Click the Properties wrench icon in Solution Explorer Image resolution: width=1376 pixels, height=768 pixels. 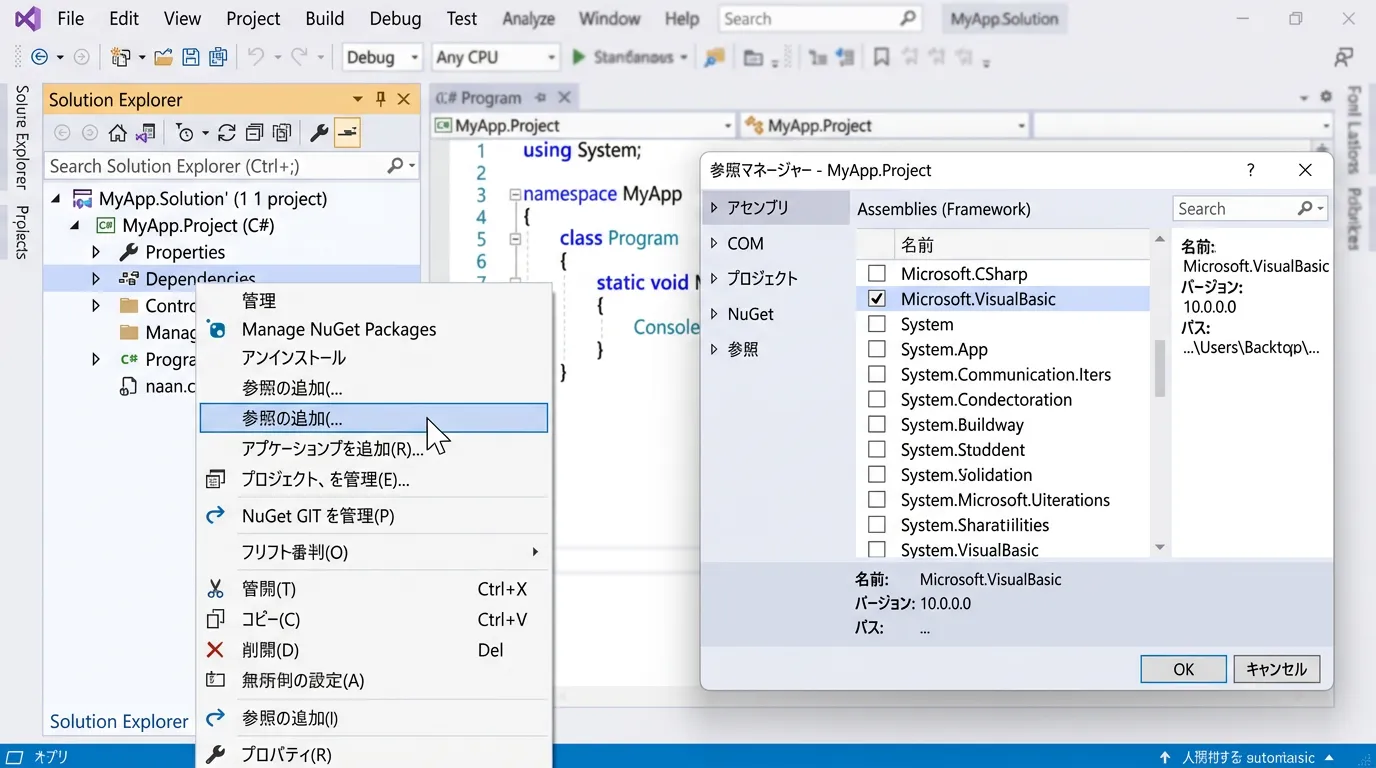point(318,133)
